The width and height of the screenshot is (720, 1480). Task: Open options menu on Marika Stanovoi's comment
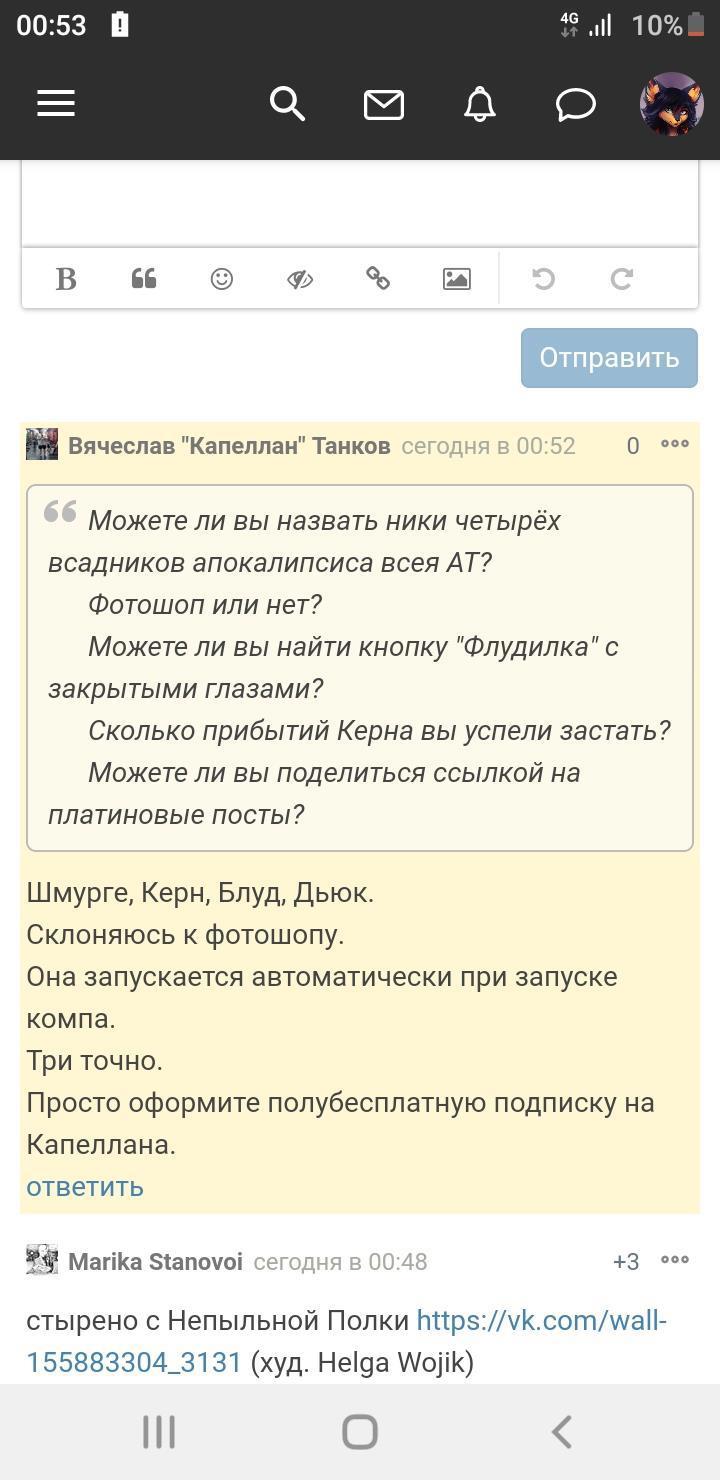(x=675, y=1260)
